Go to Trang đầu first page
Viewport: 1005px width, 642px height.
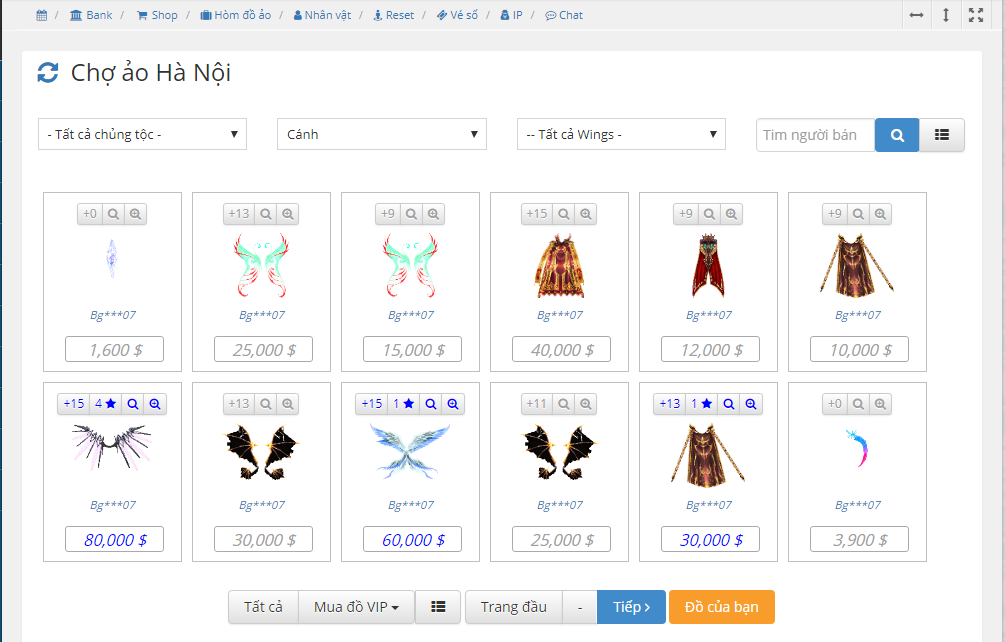[x=514, y=607]
